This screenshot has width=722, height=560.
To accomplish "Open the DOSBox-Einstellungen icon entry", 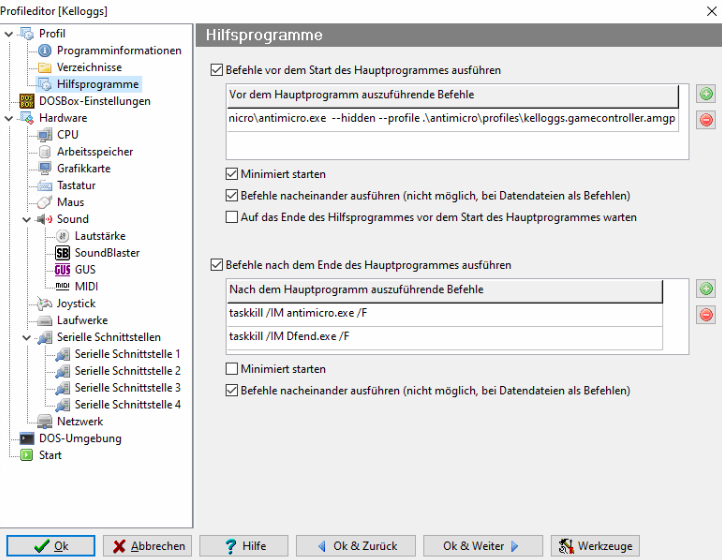I will [x=27, y=101].
